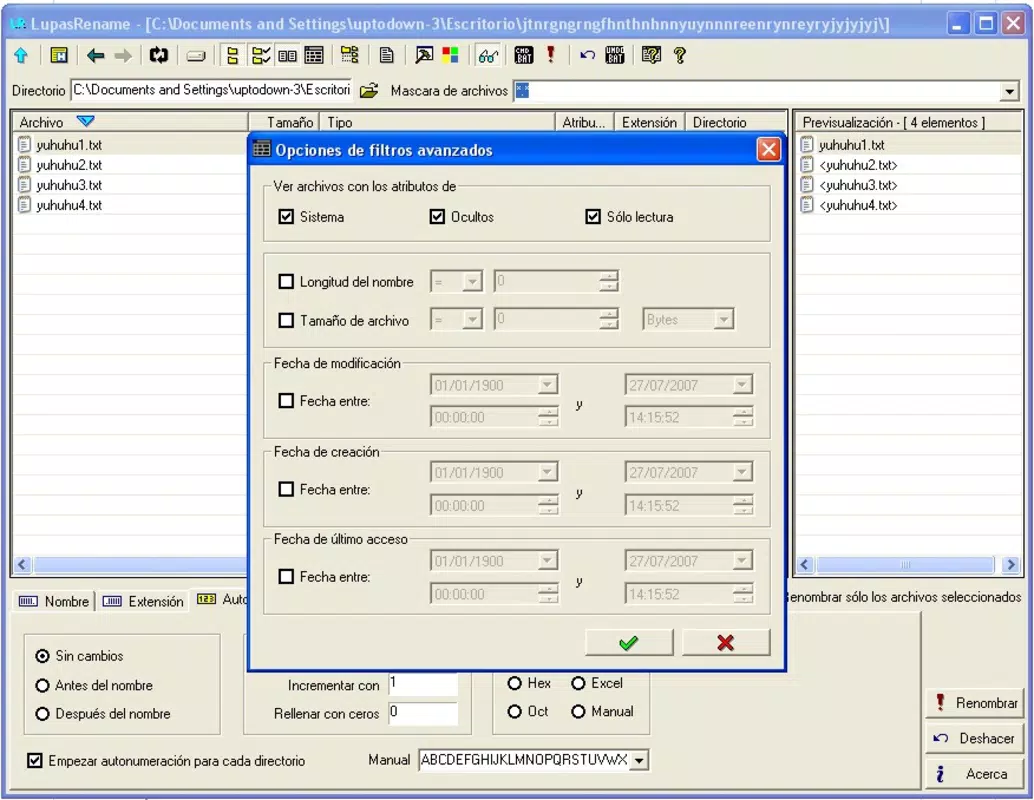
Task: Click the blue undo arrow toolbar icon
Action: pos(587,55)
